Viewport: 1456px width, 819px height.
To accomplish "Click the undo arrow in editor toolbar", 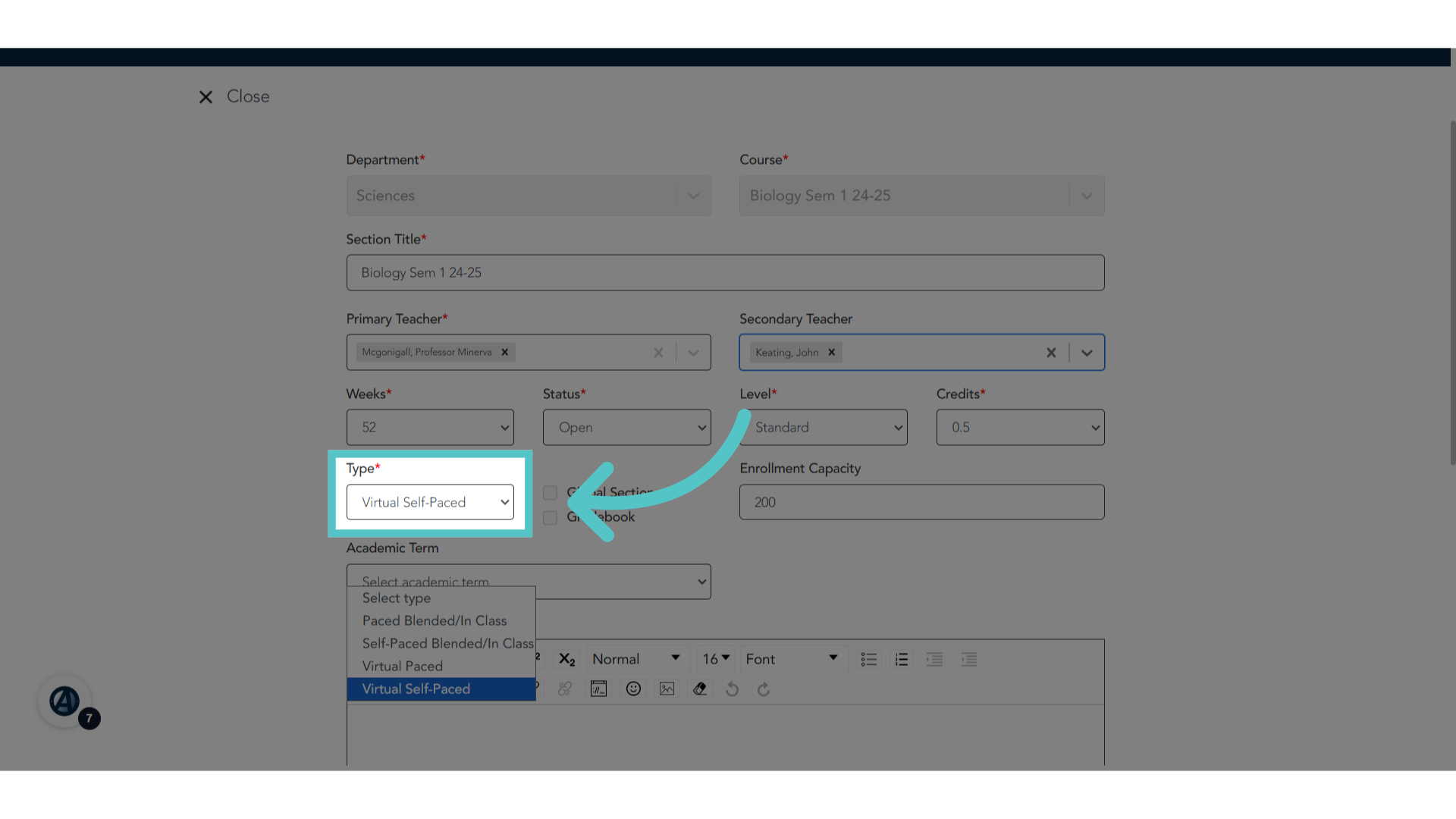I will tap(732, 689).
